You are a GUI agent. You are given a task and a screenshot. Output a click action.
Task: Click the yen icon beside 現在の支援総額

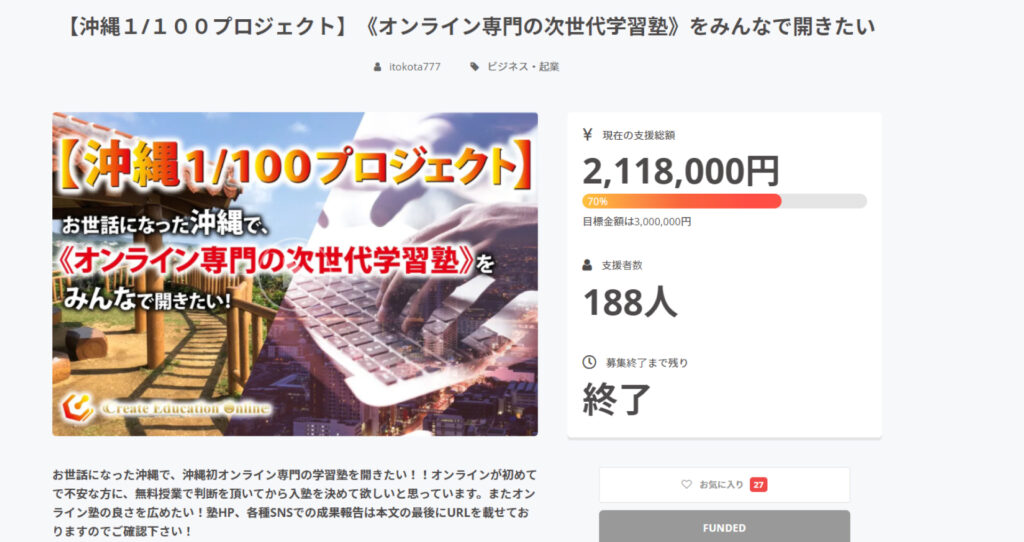pos(587,135)
